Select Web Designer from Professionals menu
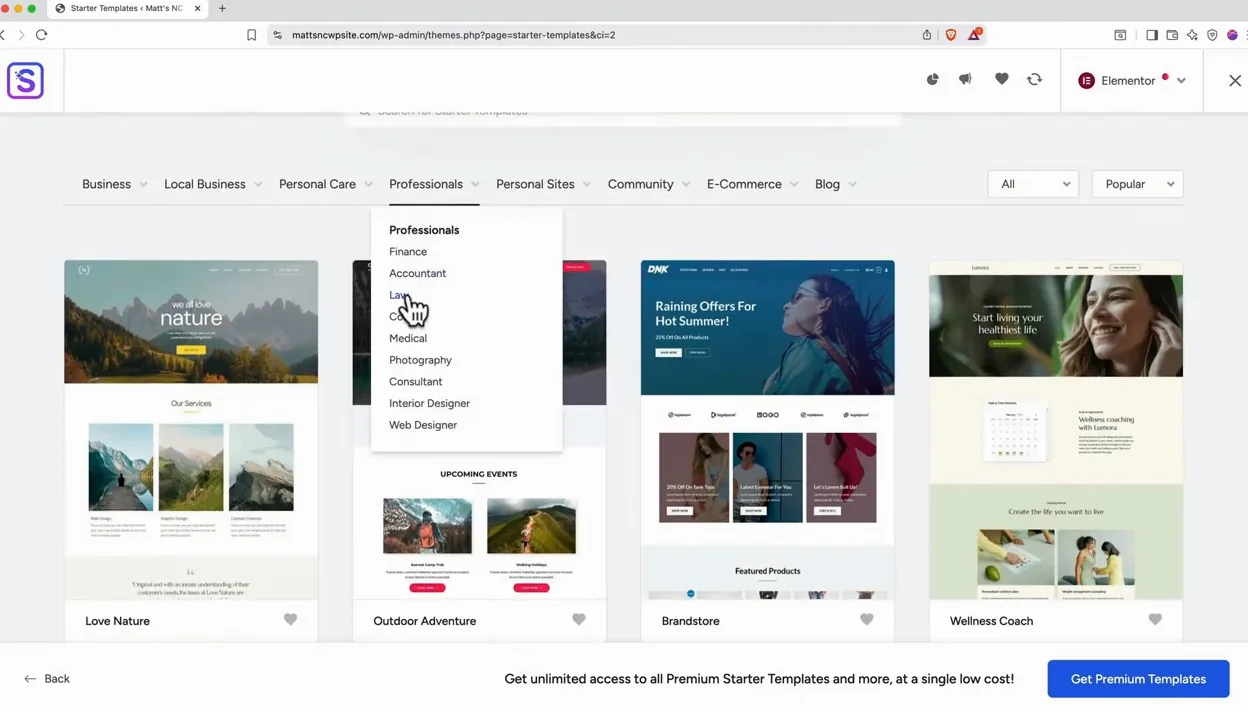The height and width of the screenshot is (712, 1248). tap(423, 425)
